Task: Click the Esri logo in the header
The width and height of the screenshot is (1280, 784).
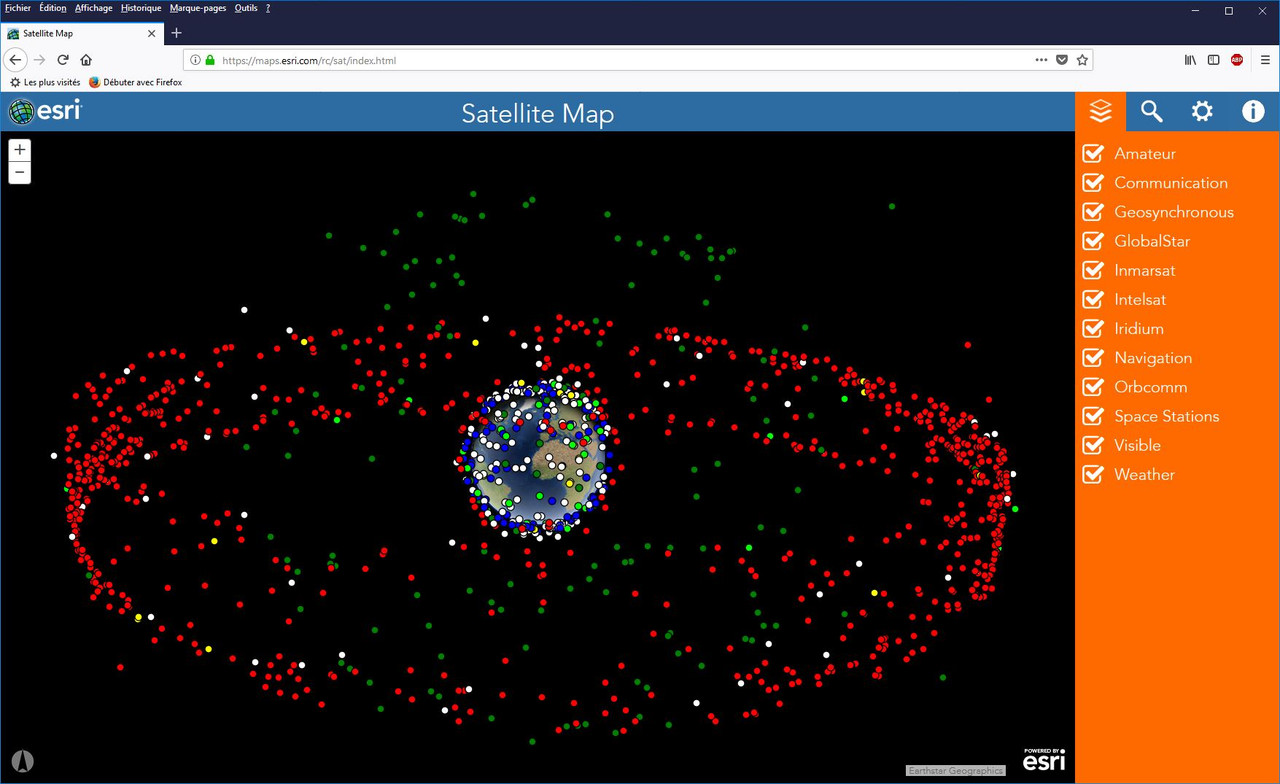Action: pyautogui.click(x=45, y=111)
